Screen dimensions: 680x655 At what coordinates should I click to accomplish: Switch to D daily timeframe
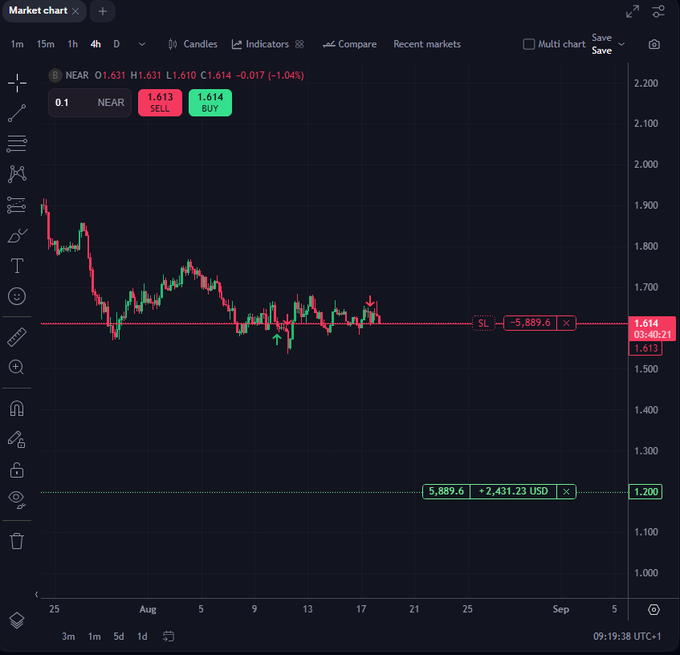[x=116, y=44]
